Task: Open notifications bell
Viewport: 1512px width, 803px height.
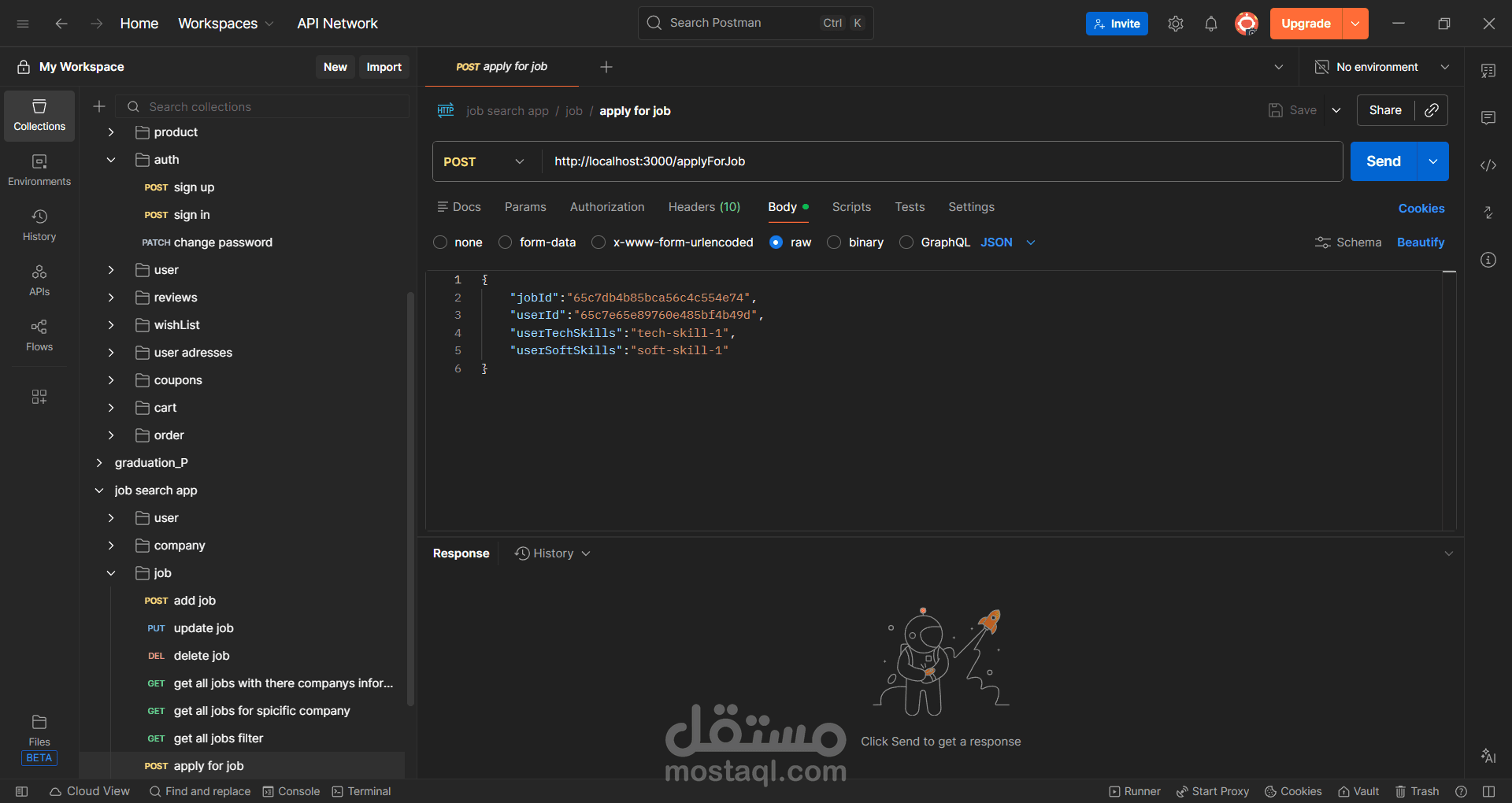Action: pos(1211,24)
